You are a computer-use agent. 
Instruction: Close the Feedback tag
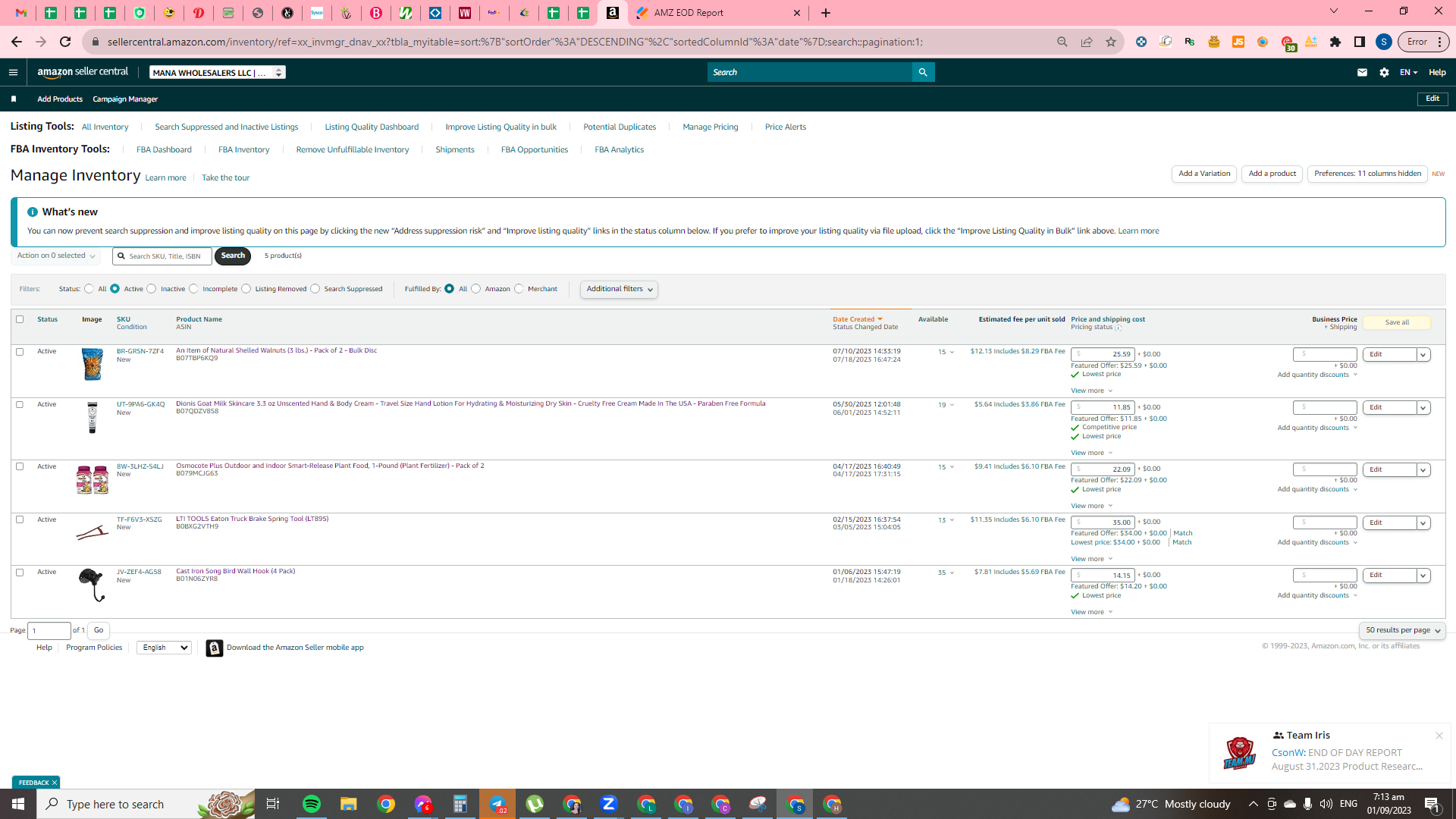[55, 783]
